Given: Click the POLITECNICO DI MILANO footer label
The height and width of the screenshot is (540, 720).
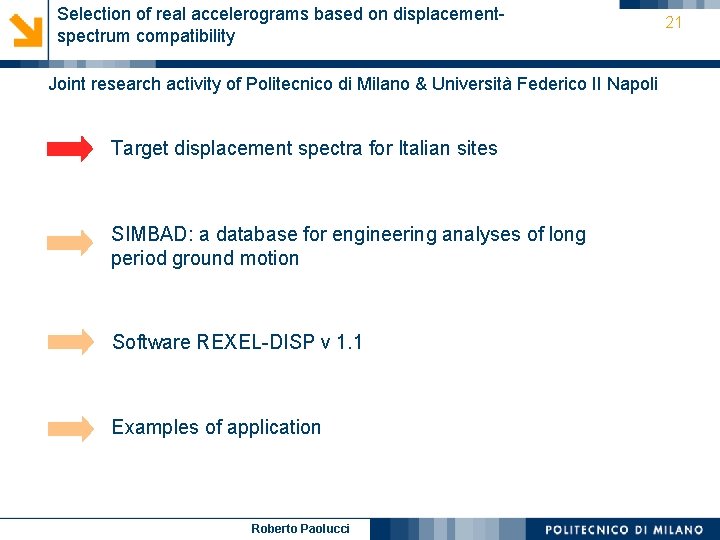Looking at the screenshot, I should [x=624, y=529].
